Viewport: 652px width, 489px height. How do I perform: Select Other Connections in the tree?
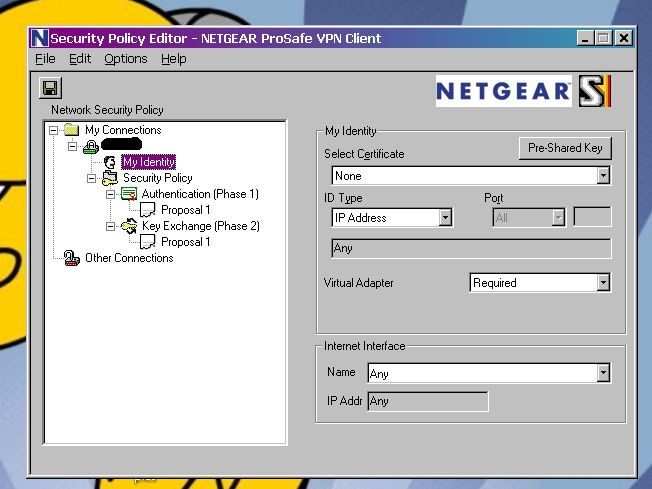click(x=129, y=258)
